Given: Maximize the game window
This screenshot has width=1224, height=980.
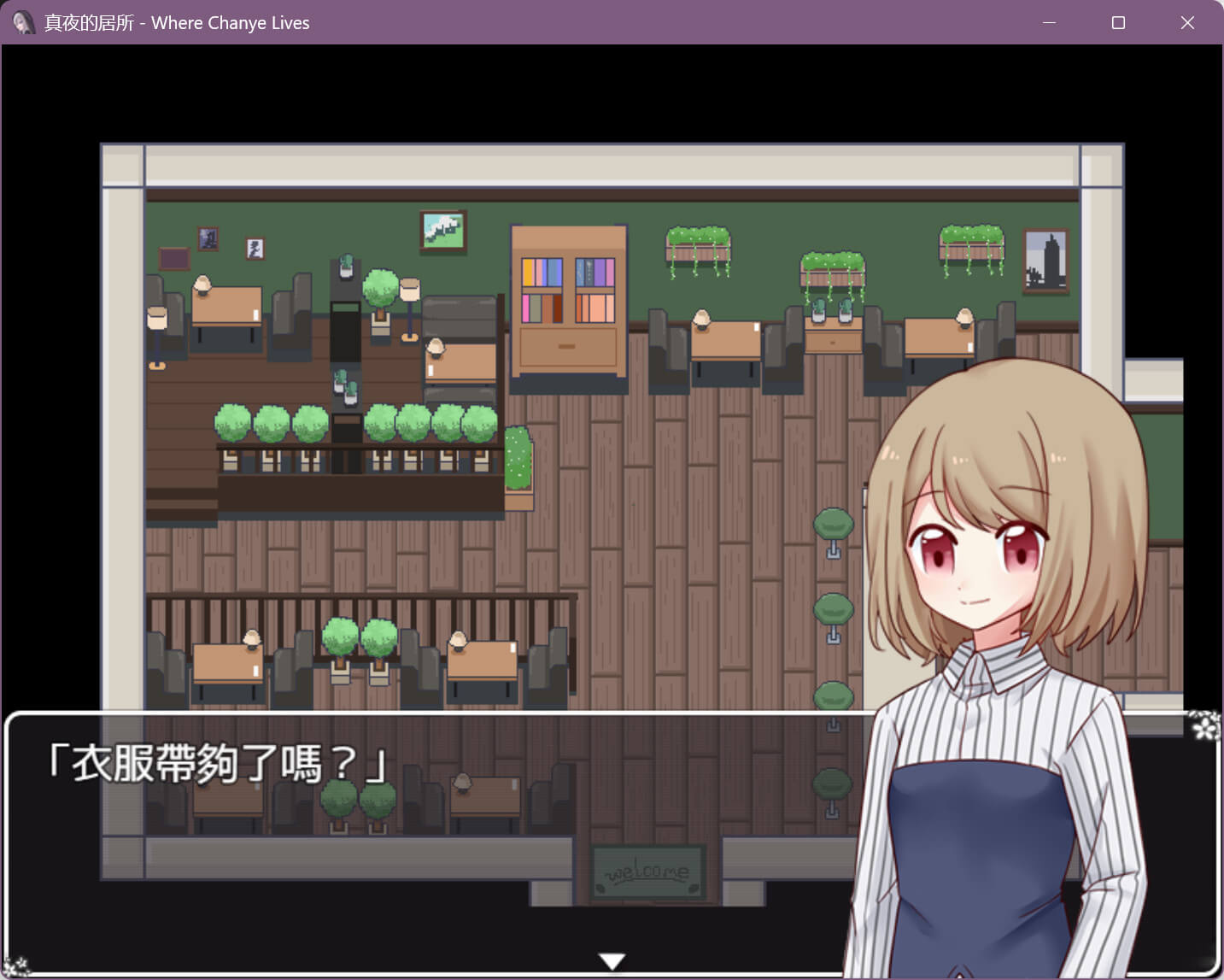Looking at the screenshot, I should click(1118, 23).
